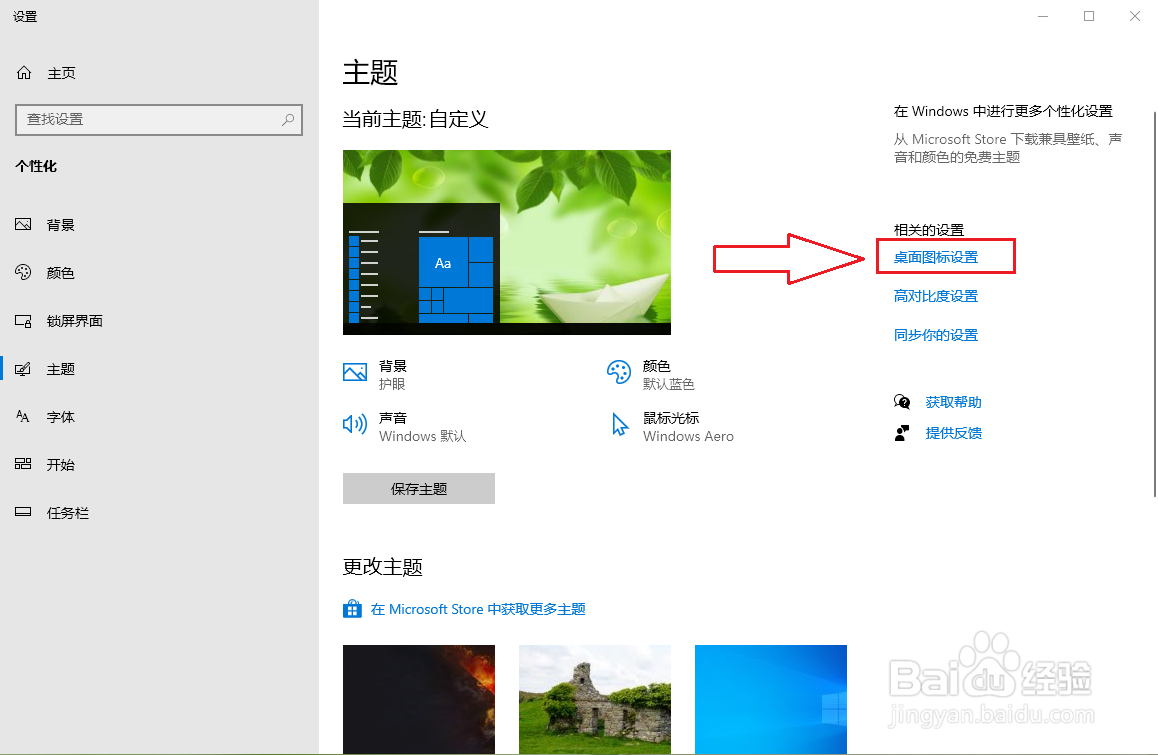Click the mouse cursor icon

[620, 425]
